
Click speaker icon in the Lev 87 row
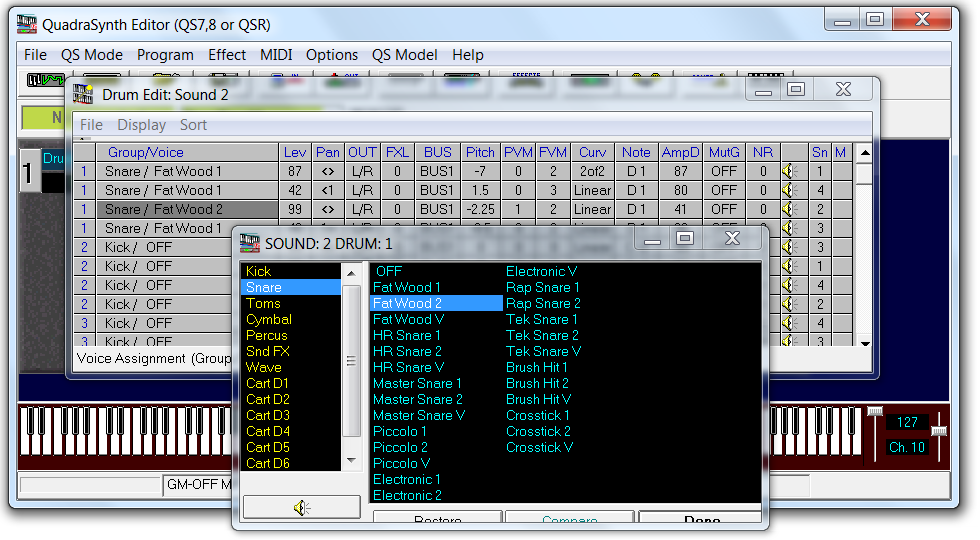point(790,172)
